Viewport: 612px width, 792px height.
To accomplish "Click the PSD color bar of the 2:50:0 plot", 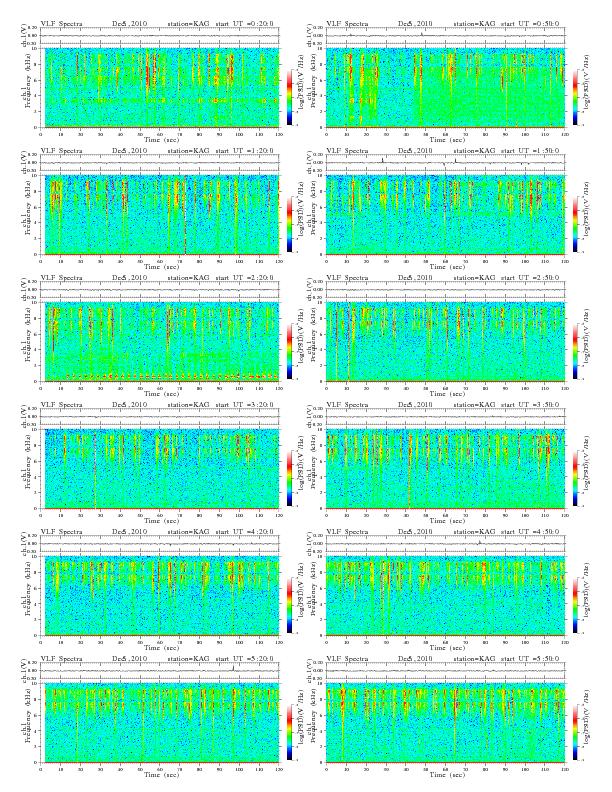I will [576, 352].
